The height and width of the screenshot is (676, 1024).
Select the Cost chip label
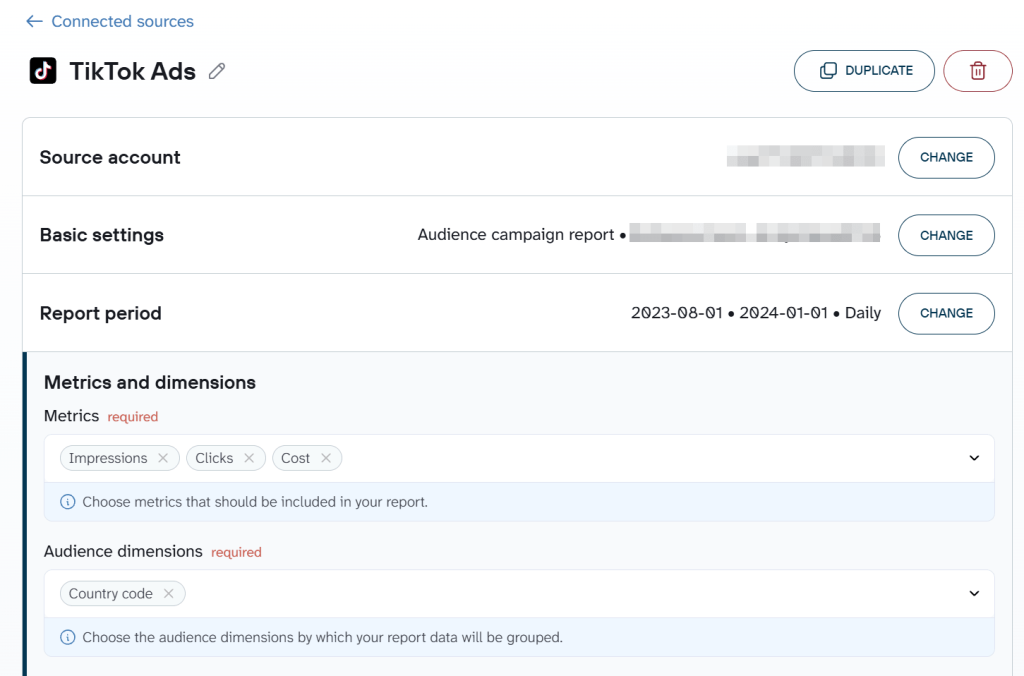pos(295,458)
